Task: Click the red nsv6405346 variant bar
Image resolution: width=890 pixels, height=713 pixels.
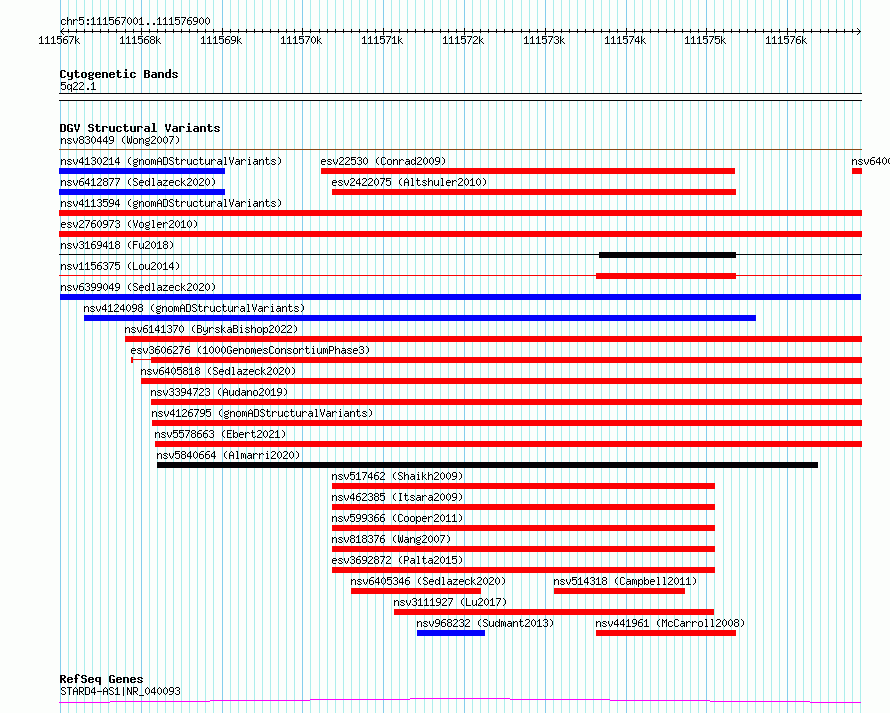Action: (416, 591)
